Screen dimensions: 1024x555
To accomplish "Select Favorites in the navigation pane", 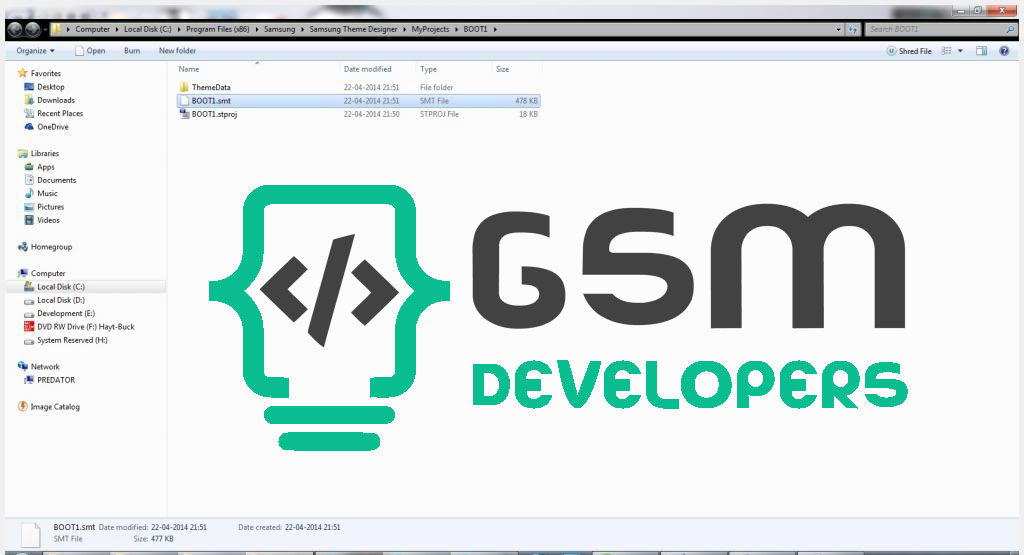I will 45,74.
